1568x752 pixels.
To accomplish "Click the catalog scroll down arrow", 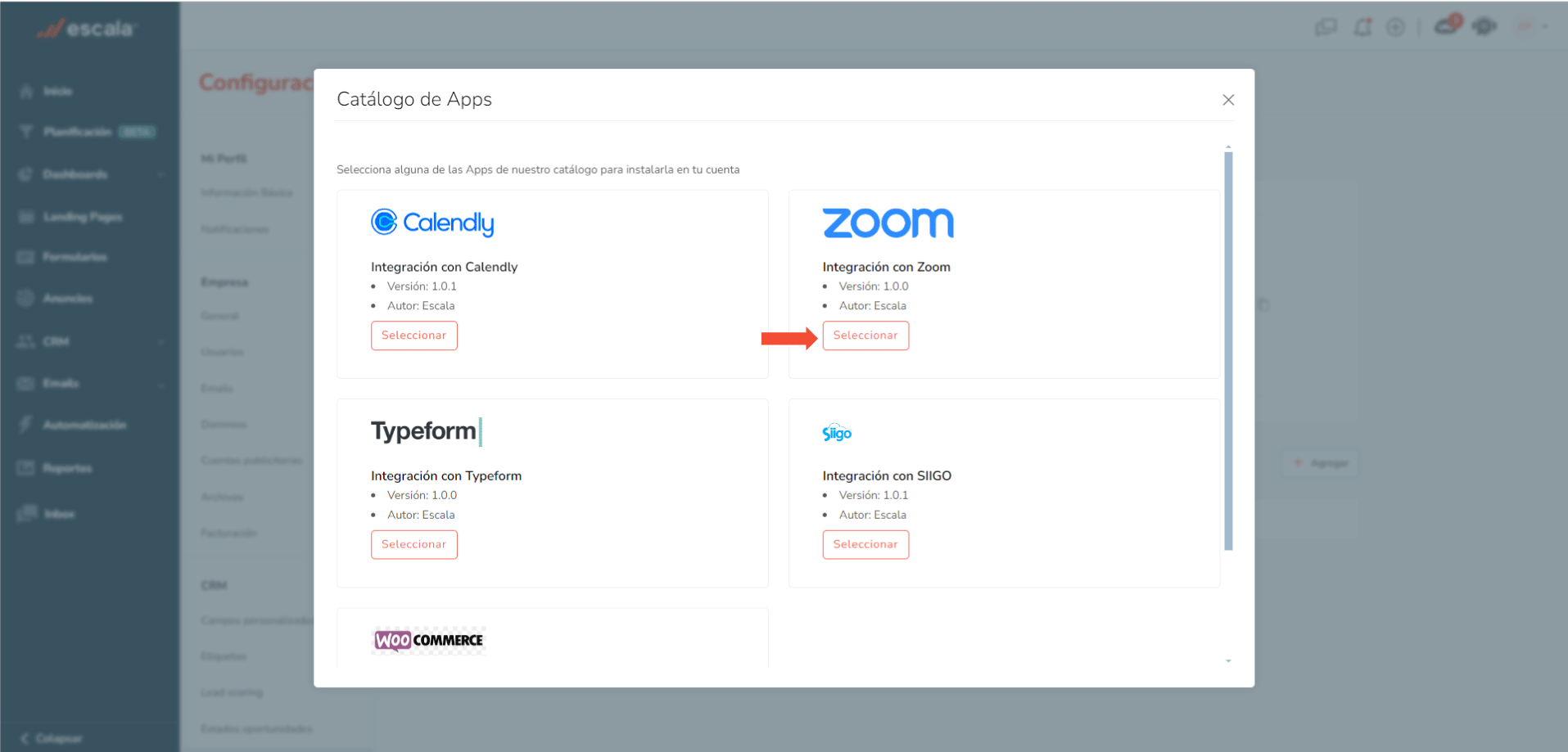I will 1228,660.
